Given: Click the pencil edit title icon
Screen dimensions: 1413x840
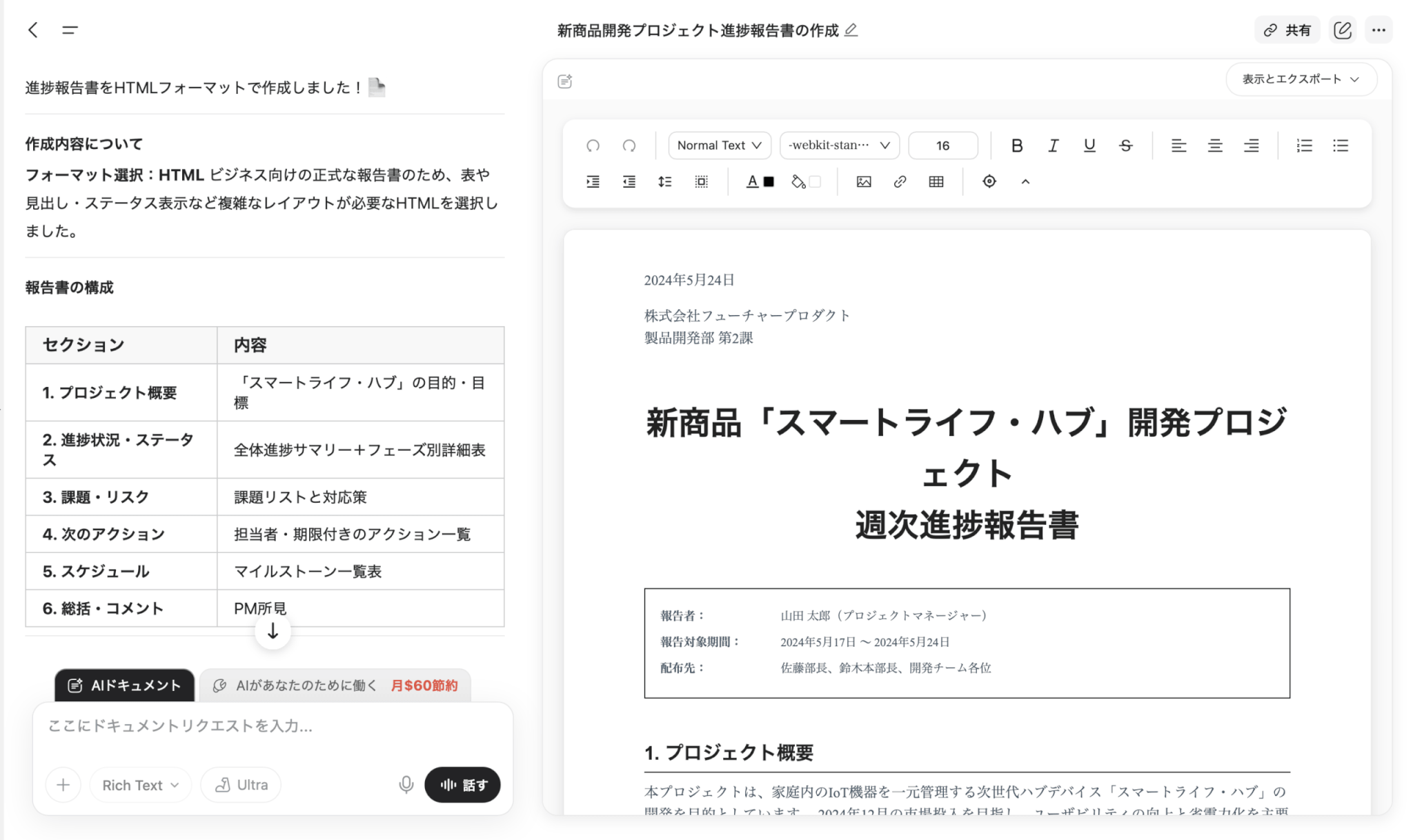Looking at the screenshot, I should pyautogui.click(x=851, y=30).
